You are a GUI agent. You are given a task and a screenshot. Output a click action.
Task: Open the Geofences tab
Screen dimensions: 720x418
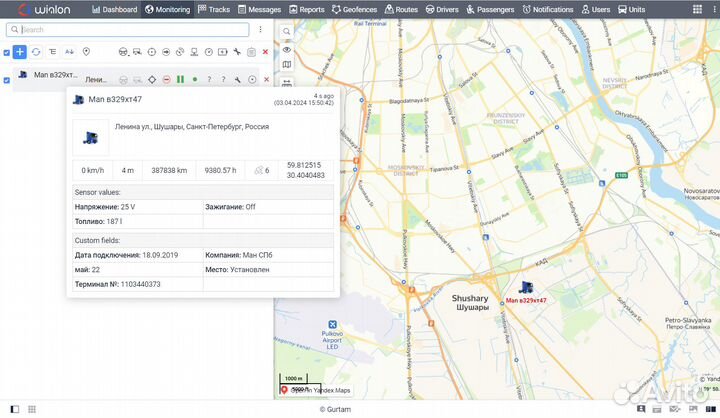(x=354, y=9)
